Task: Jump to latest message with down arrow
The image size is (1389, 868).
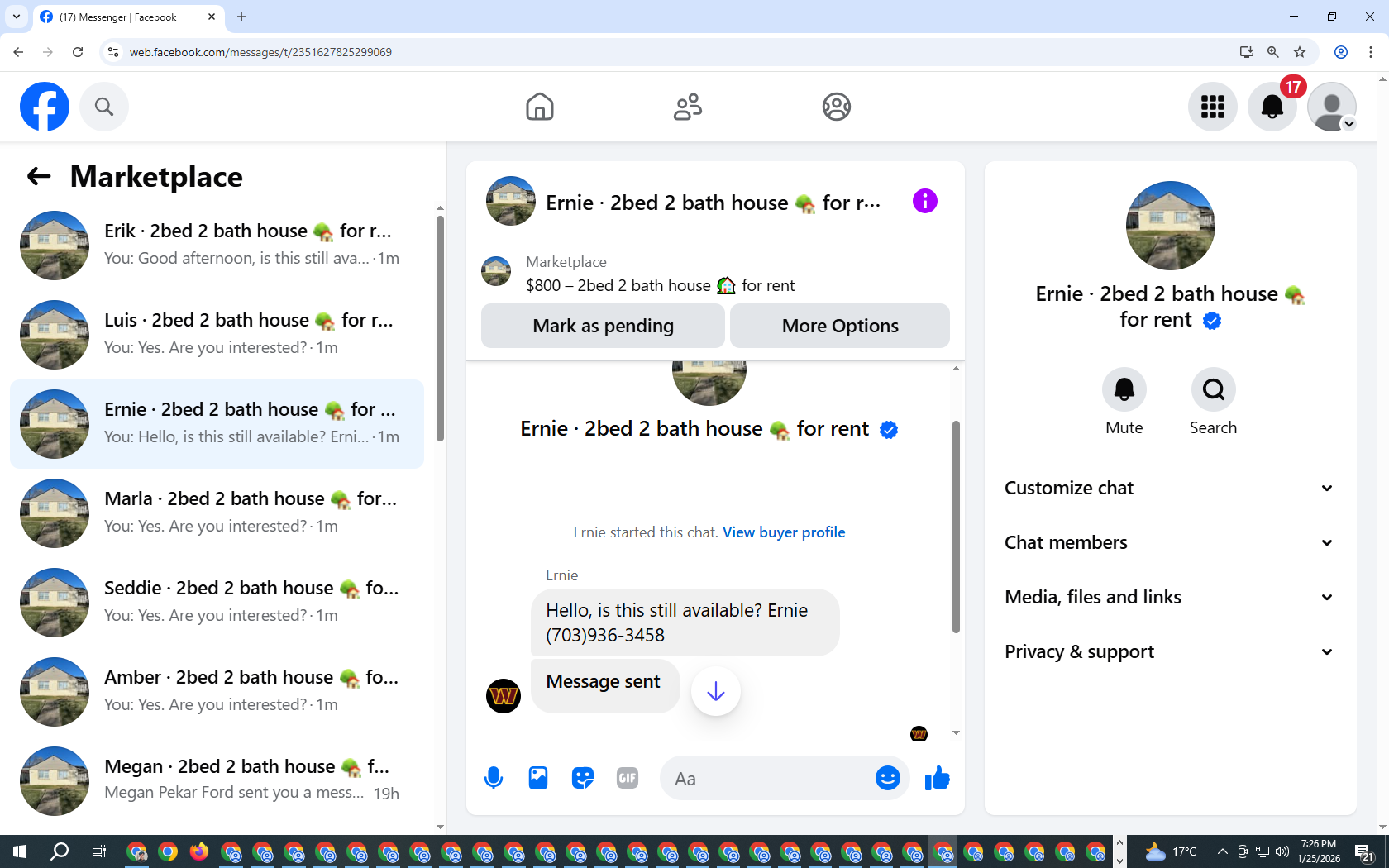Action: (716, 691)
